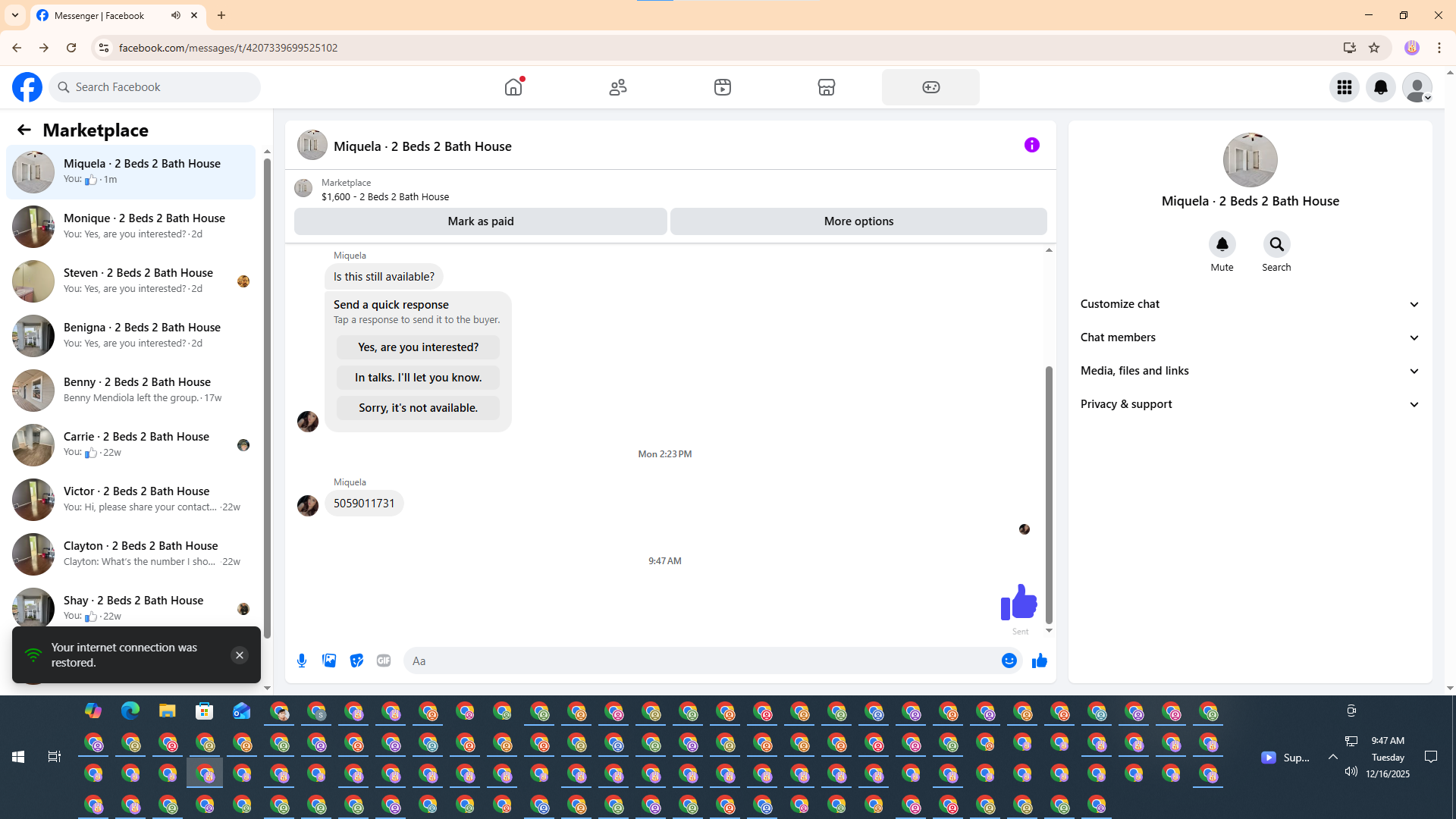Send the 'Sorry, it's not available.' response

click(x=418, y=408)
